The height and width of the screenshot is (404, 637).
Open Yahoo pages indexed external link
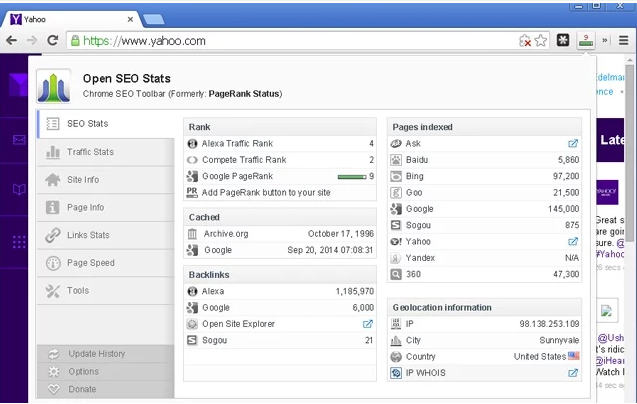(573, 241)
